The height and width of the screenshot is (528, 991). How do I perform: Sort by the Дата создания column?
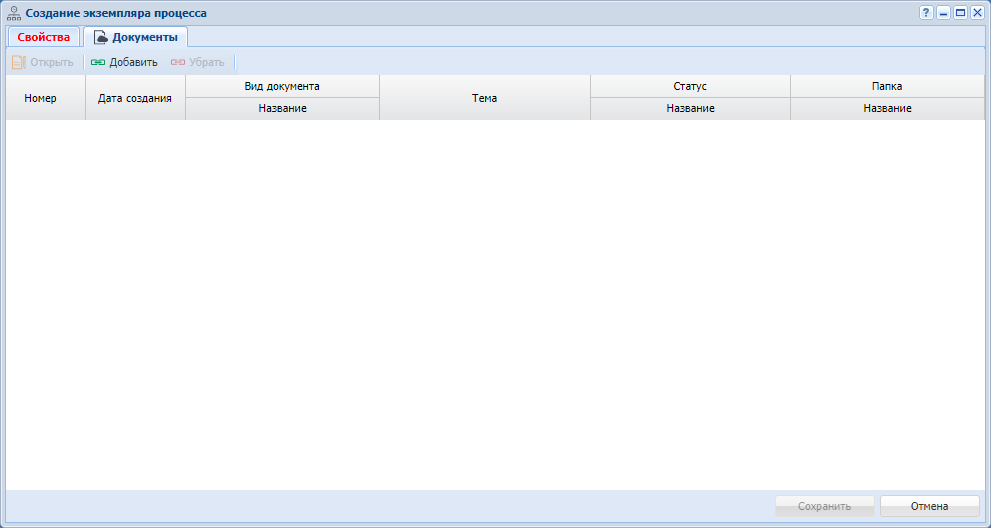coord(135,98)
